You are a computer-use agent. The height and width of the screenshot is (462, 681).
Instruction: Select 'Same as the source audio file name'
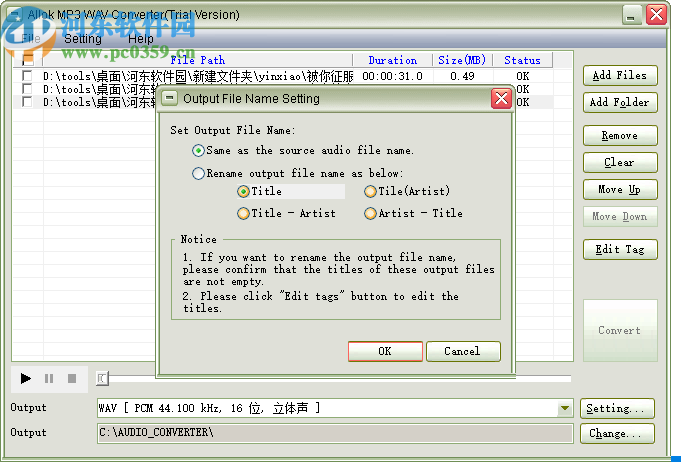coord(303,151)
